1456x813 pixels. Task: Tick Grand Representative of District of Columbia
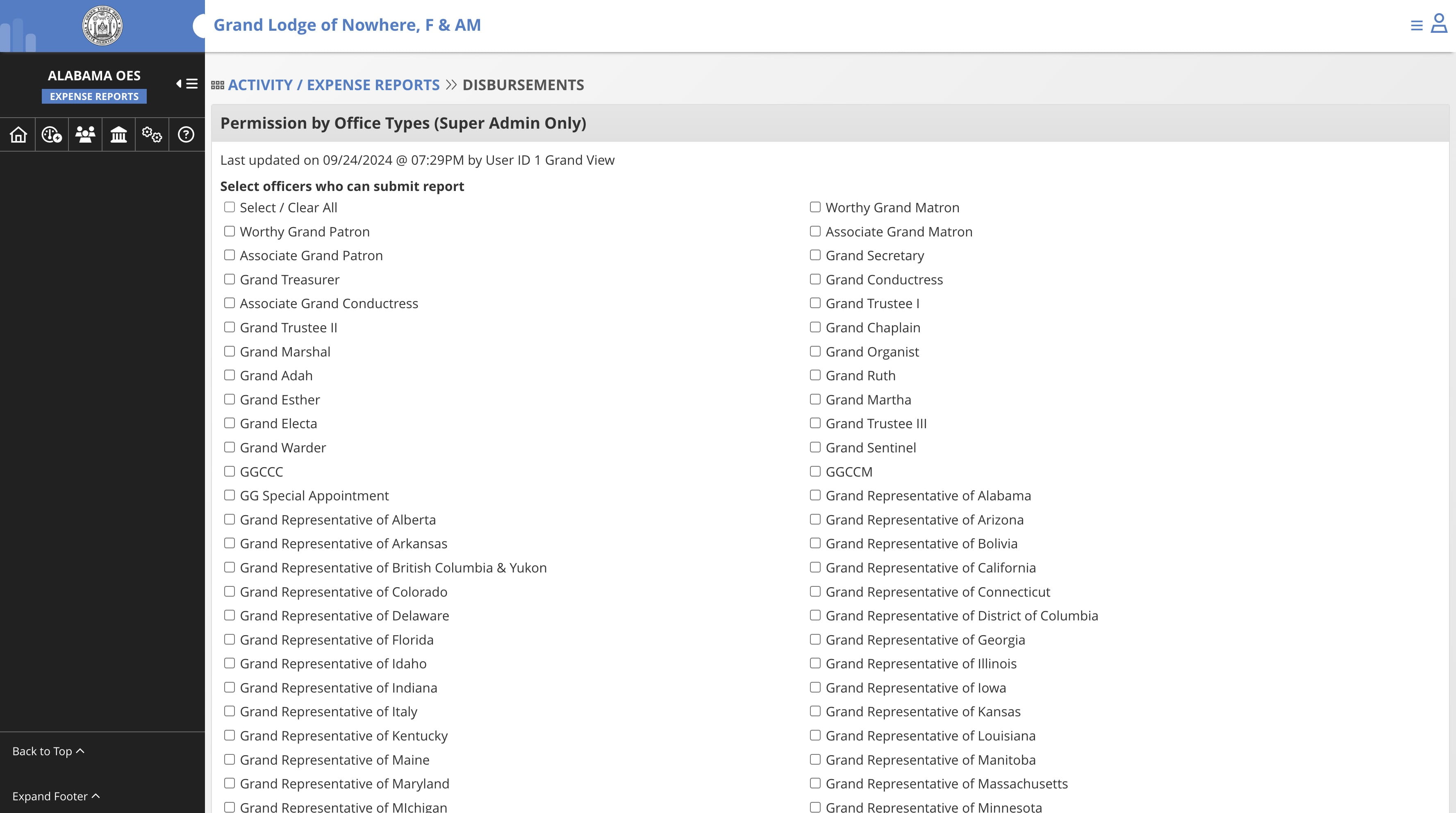coord(815,616)
